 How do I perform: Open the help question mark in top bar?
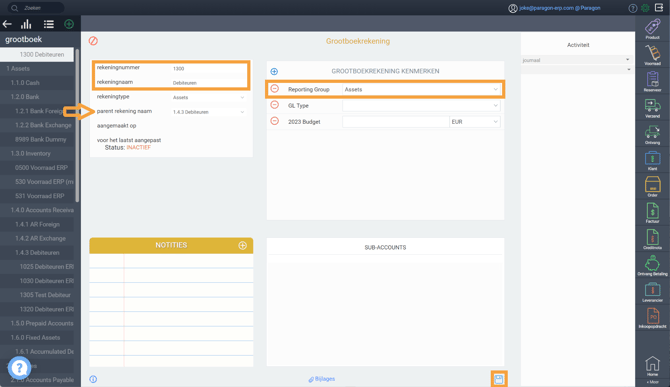(633, 8)
